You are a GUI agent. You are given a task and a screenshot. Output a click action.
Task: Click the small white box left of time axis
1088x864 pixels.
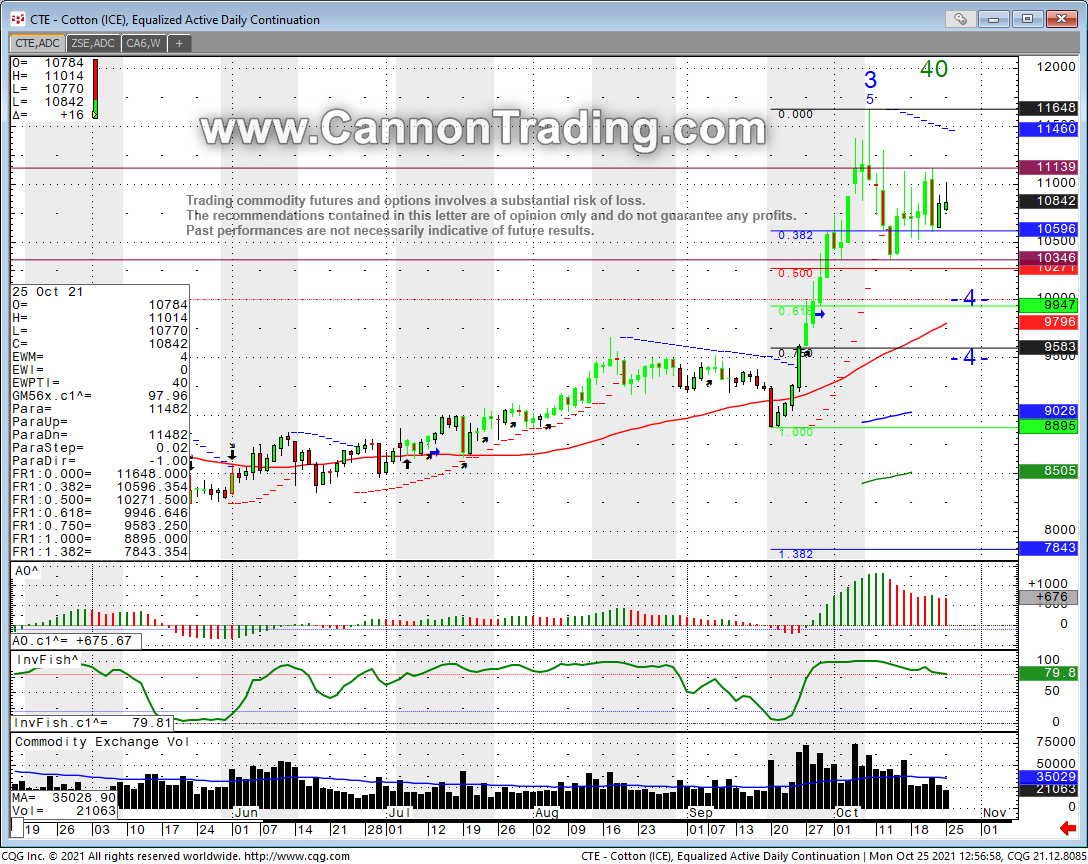pos(17,830)
